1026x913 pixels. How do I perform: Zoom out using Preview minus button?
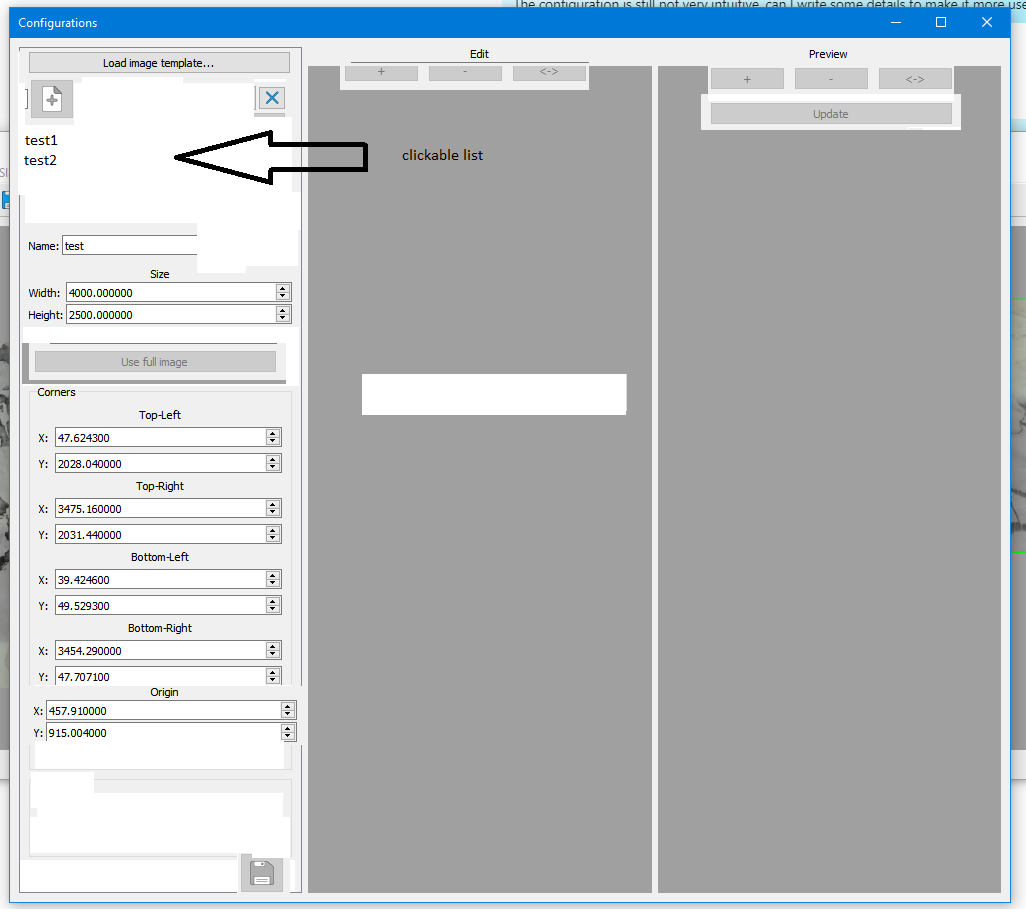pyautogui.click(x=831, y=79)
